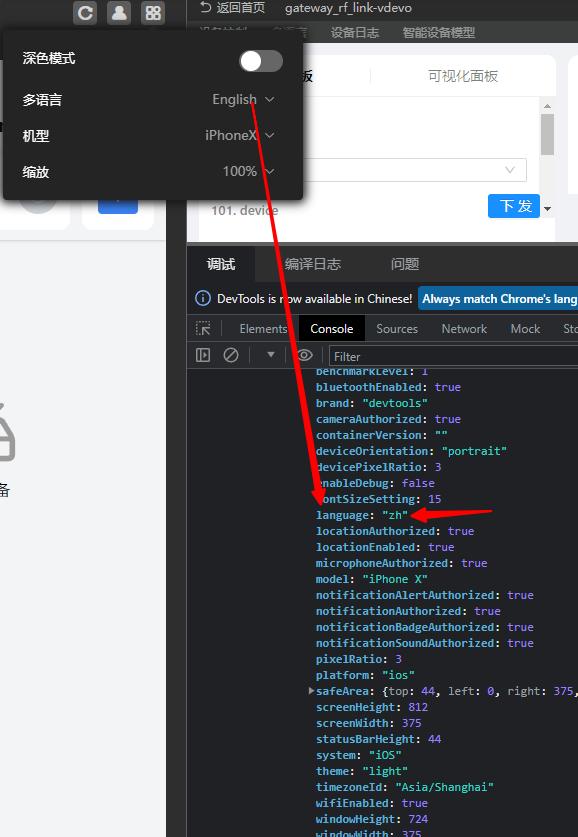Click the vertical scrollbar in the debug panel

(547, 135)
